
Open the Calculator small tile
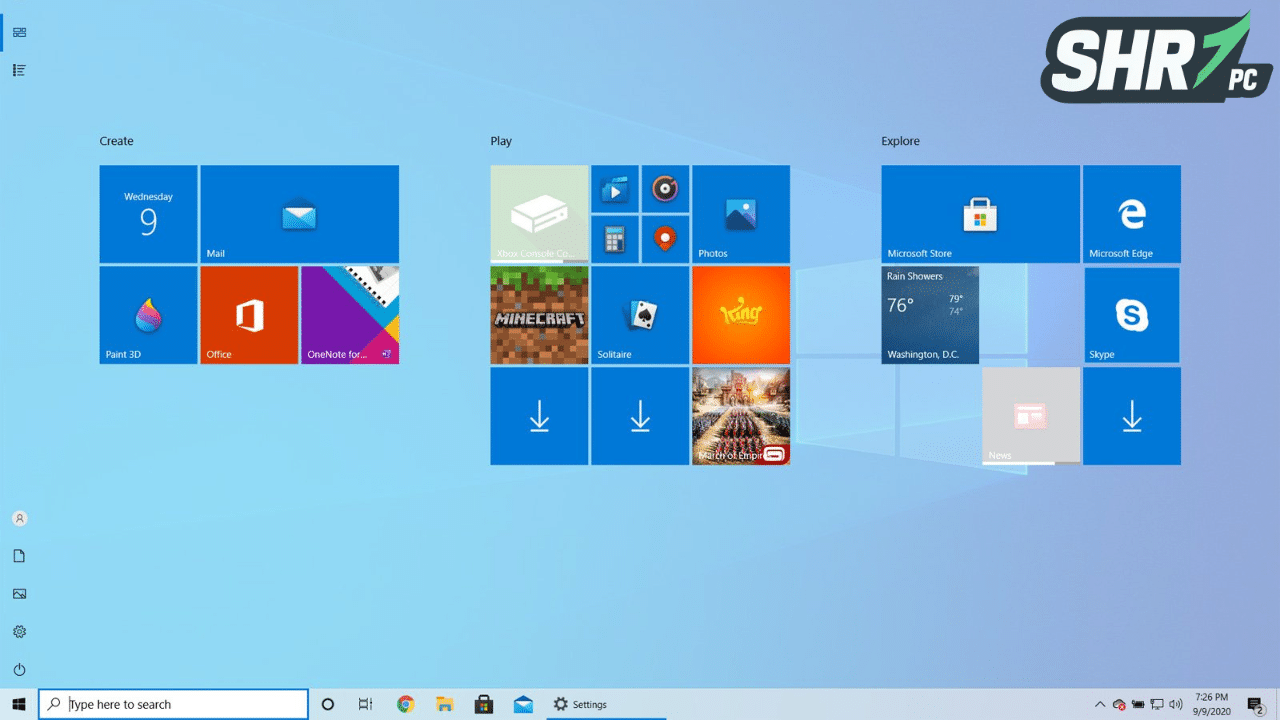click(615, 240)
